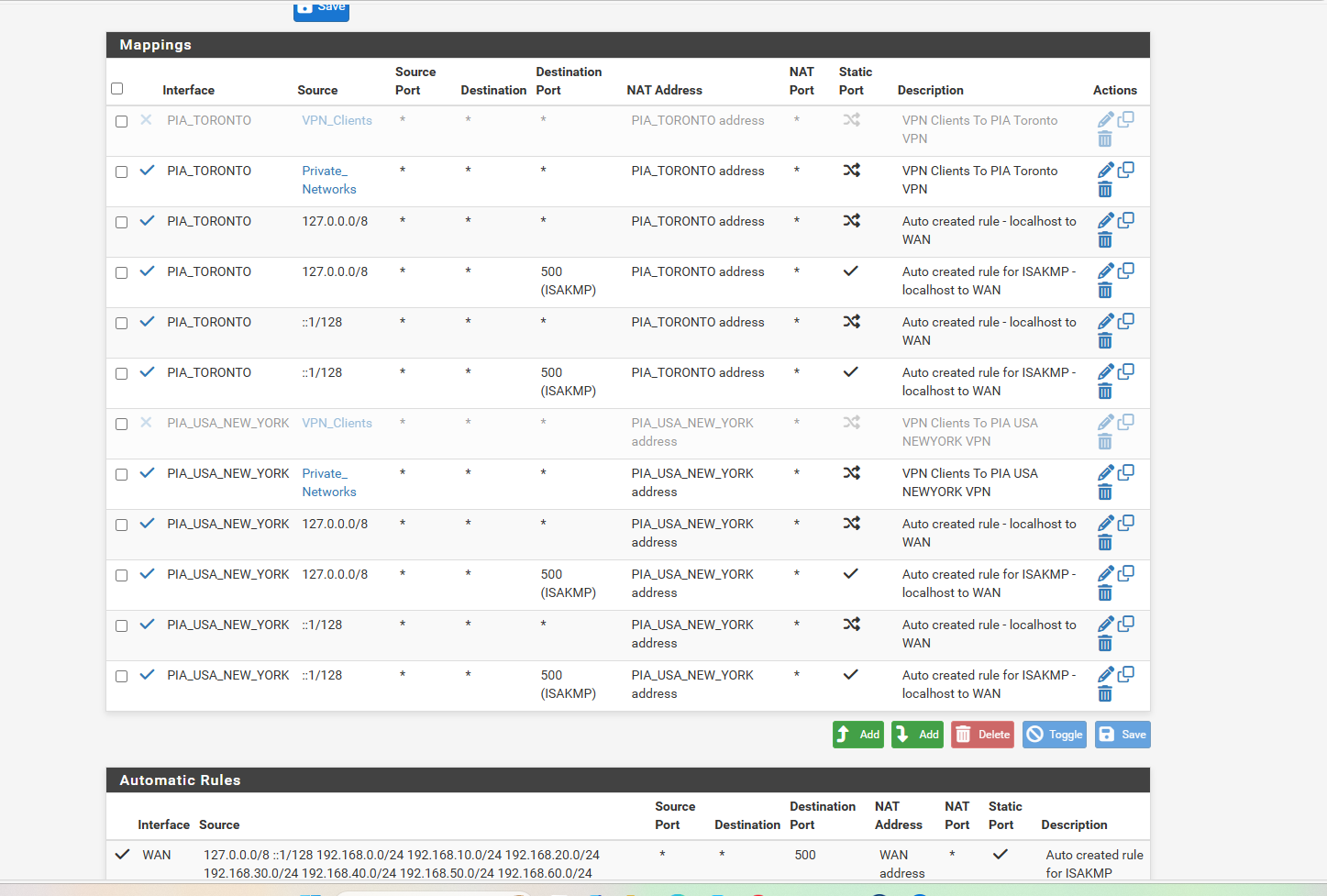Select checkbox for PIA_USA_NEW_YORK ::1/128 ISAKMP row
This screenshot has width=1327, height=896.
tap(121, 676)
